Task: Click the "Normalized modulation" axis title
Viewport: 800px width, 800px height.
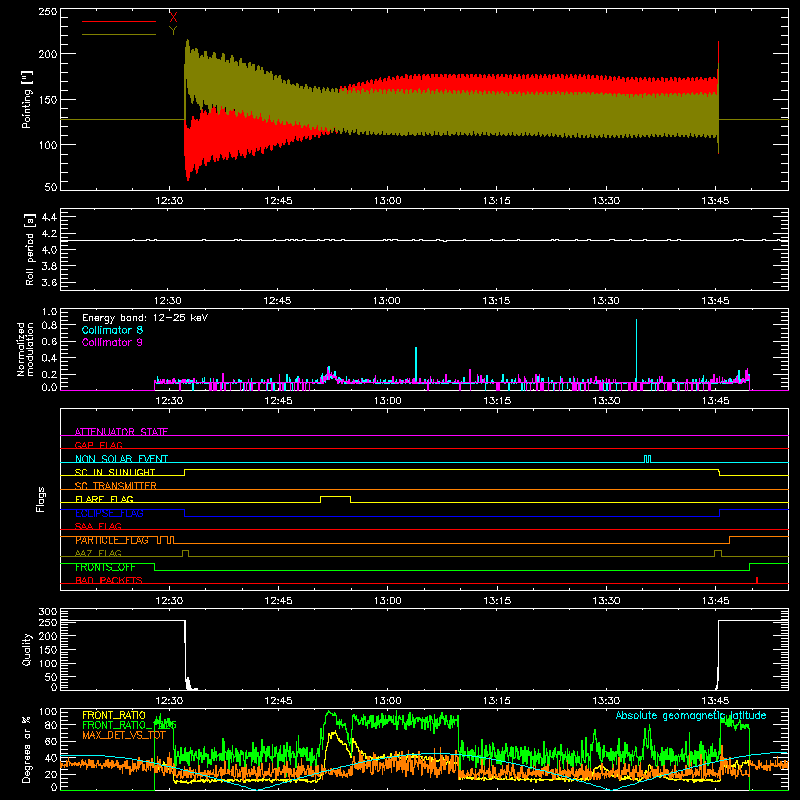Action: coord(25,349)
